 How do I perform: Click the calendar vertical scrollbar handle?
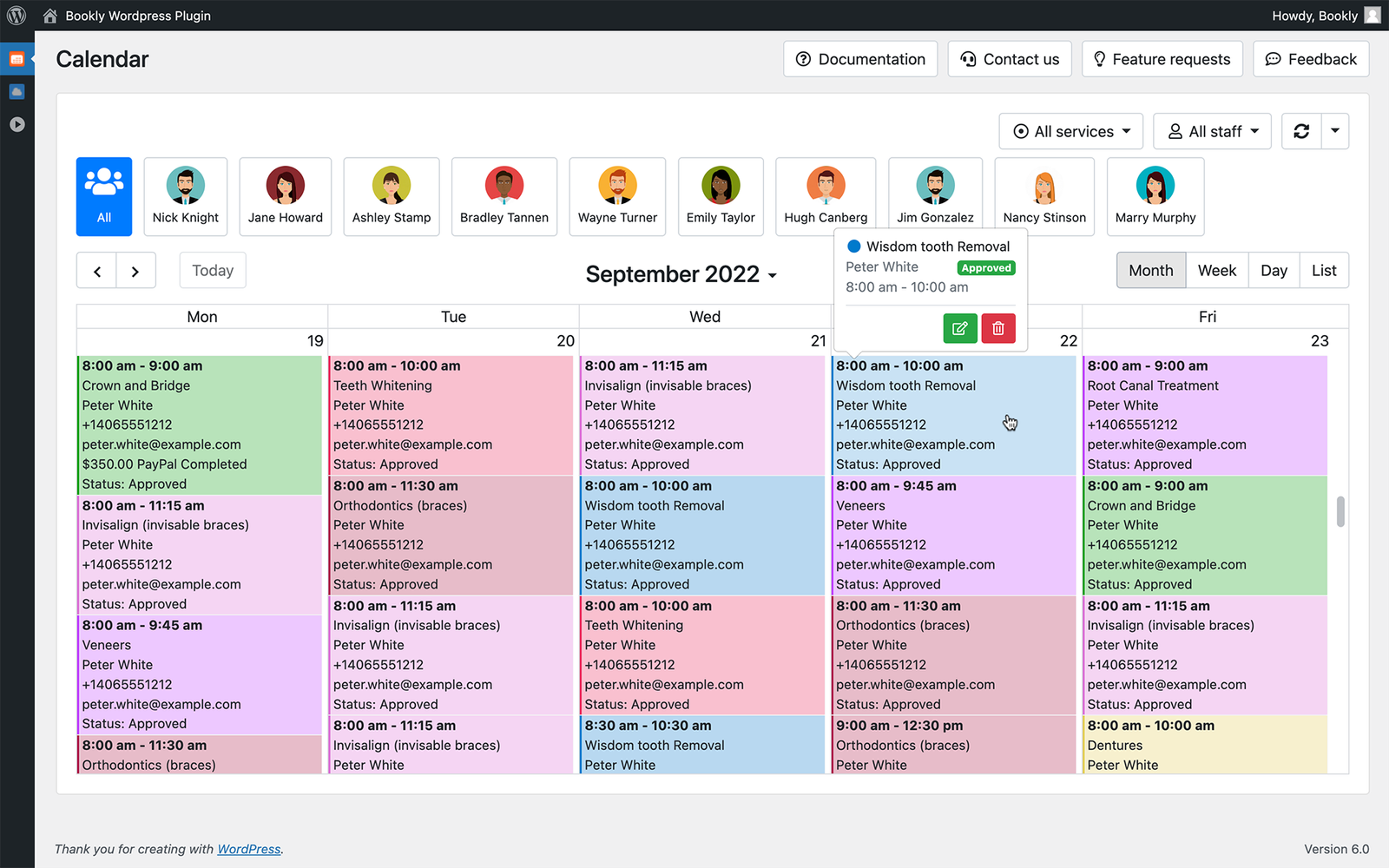(1340, 511)
